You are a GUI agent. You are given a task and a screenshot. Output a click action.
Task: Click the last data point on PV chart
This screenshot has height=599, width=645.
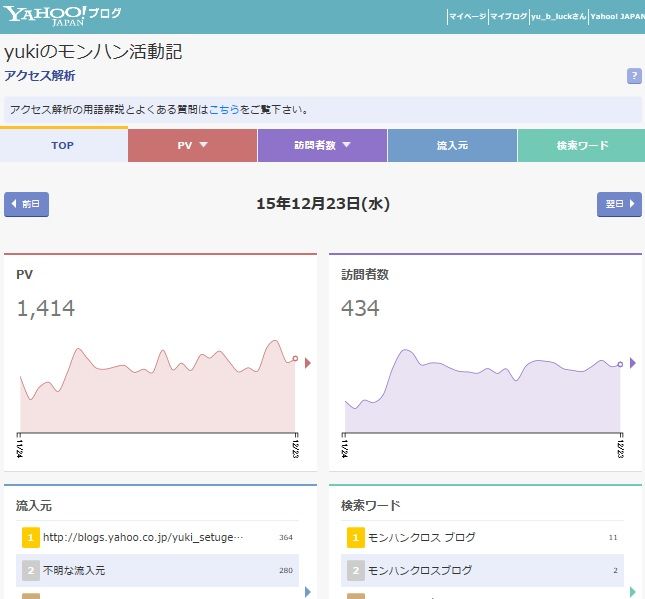pos(295,359)
